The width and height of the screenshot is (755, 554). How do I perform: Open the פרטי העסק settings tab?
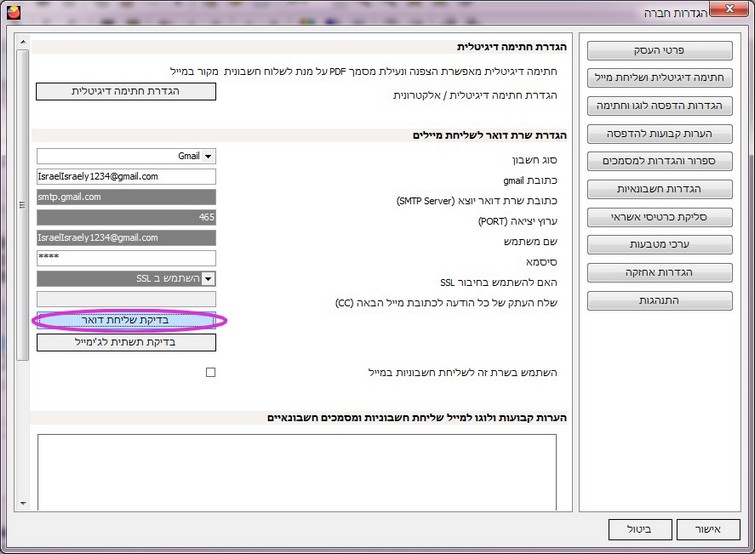coord(659,50)
